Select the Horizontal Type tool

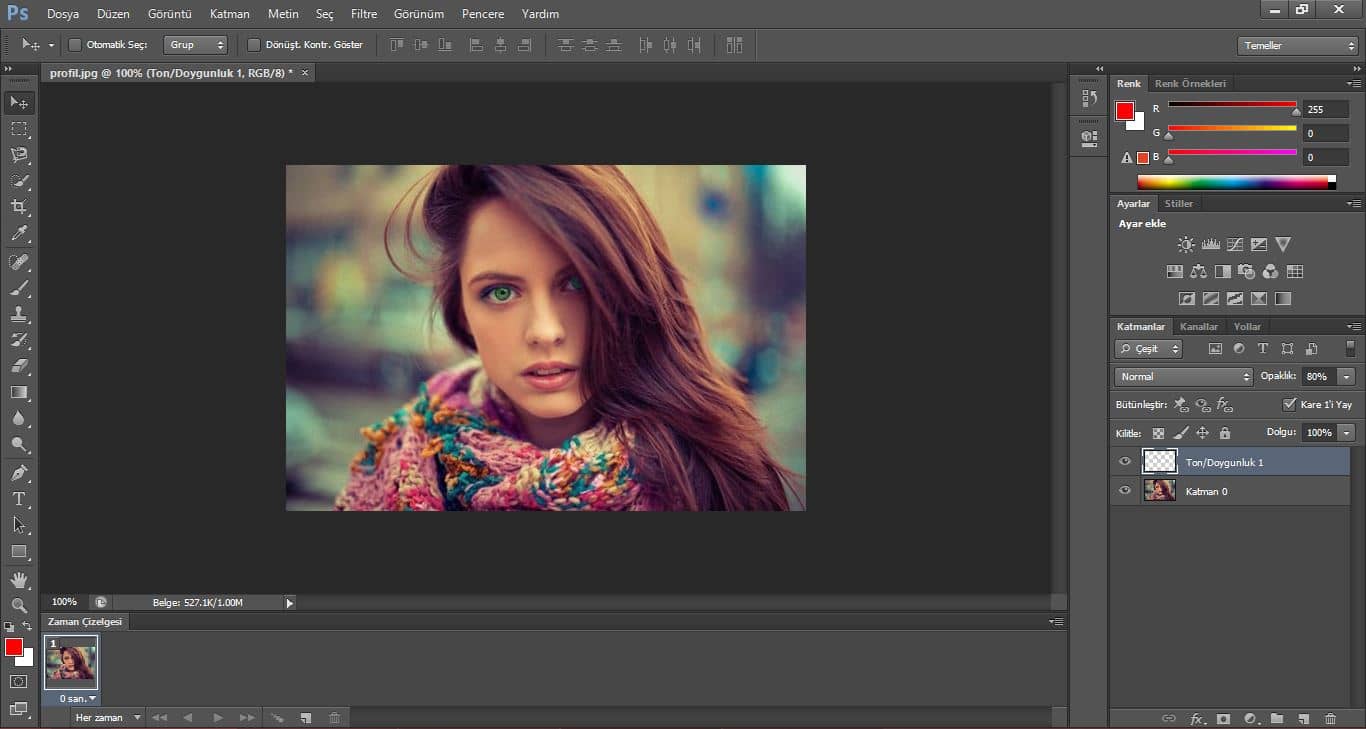pos(19,499)
